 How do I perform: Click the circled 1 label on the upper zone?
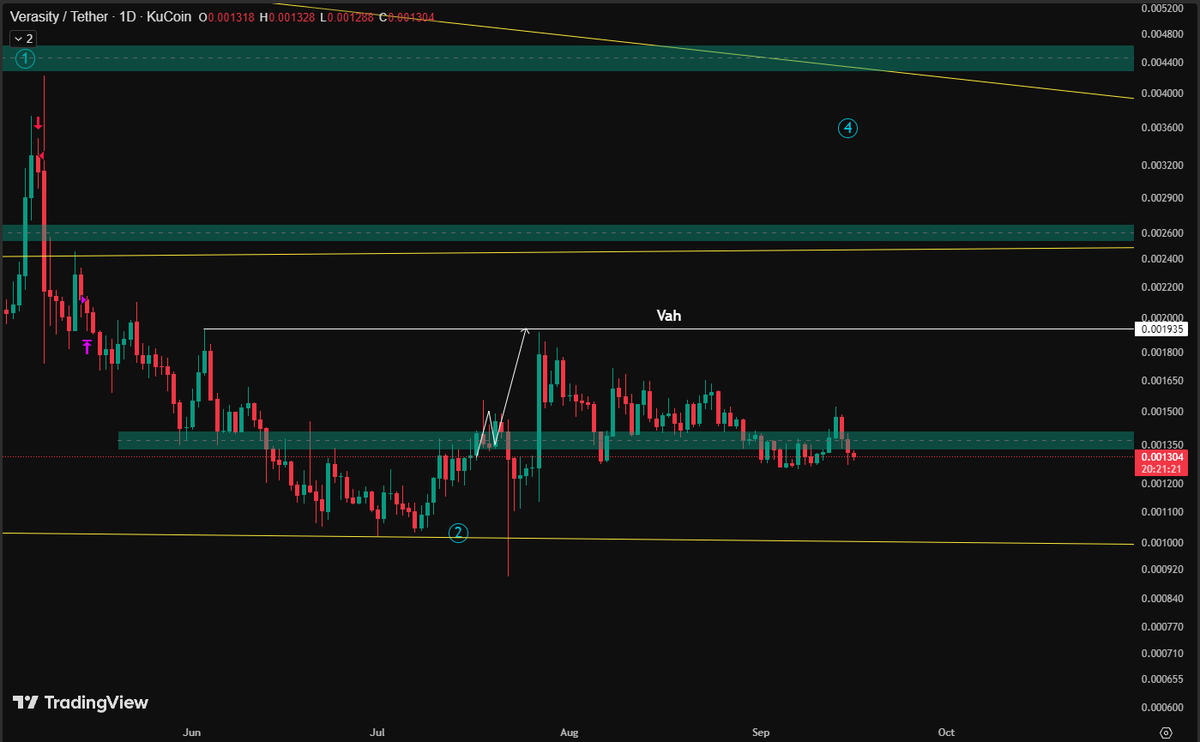[23, 59]
